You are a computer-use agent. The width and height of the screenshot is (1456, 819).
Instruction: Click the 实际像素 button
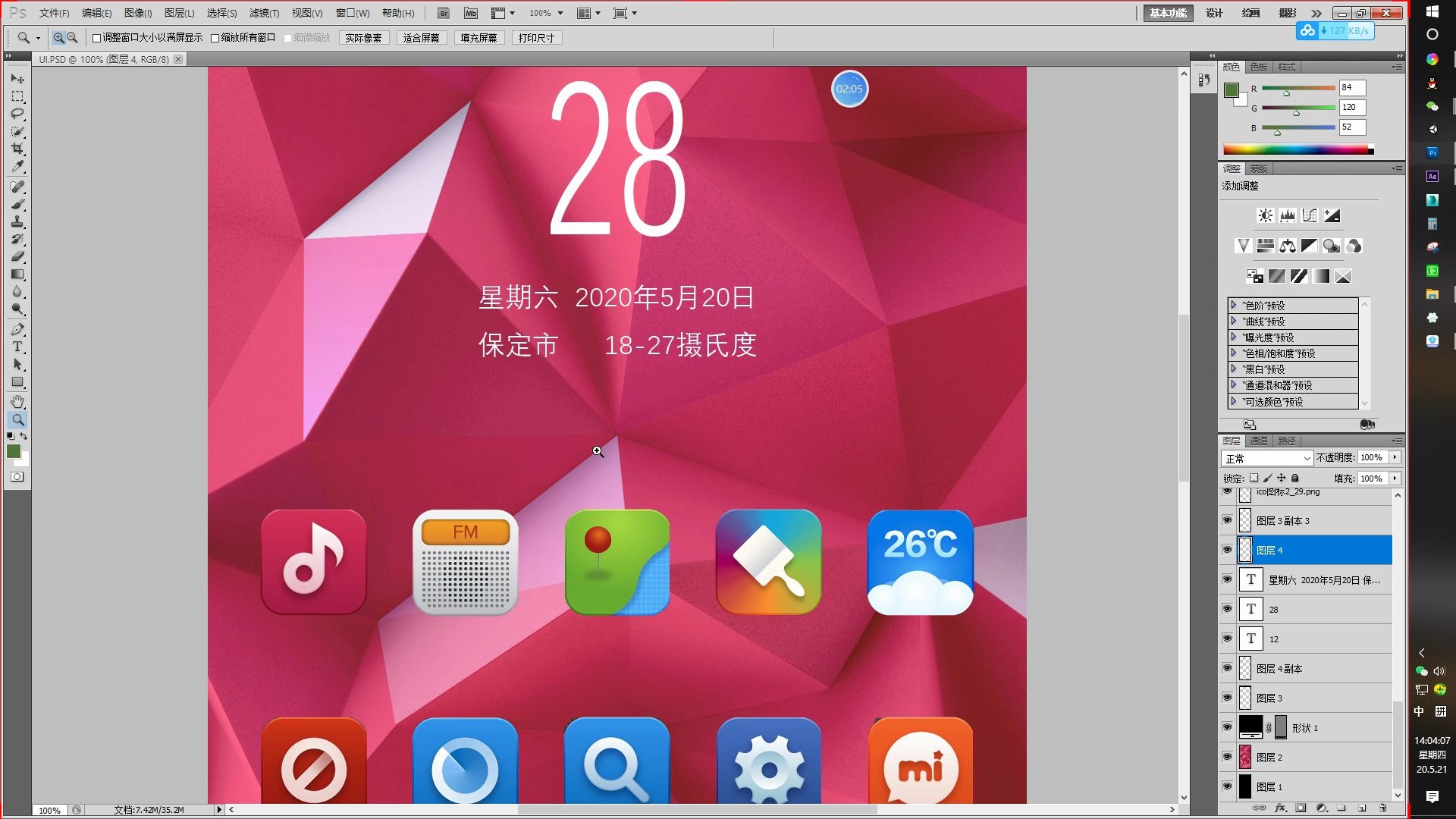[363, 38]
